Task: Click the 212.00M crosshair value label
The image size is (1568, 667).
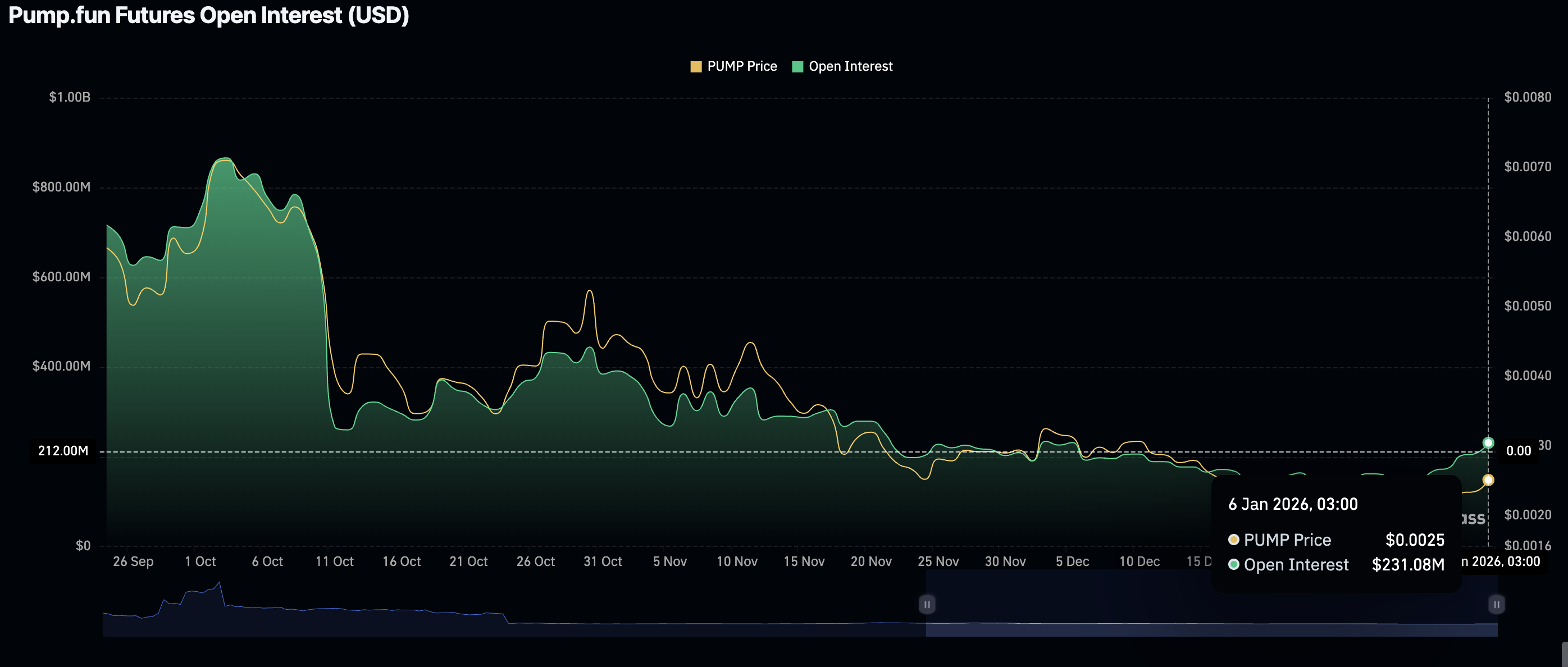Action: (63, 451)
